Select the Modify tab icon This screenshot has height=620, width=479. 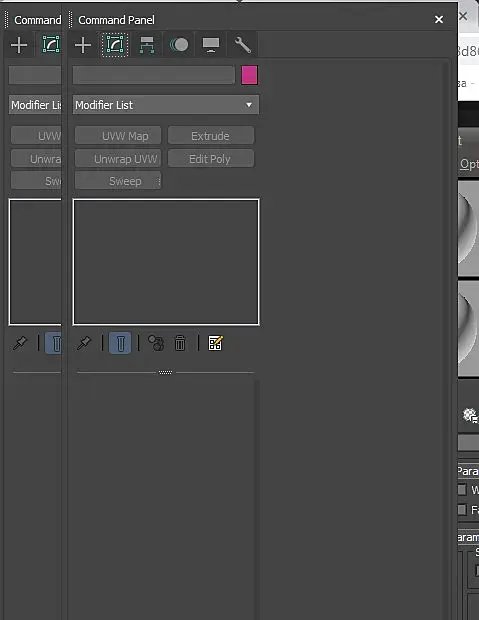[115, 45]
